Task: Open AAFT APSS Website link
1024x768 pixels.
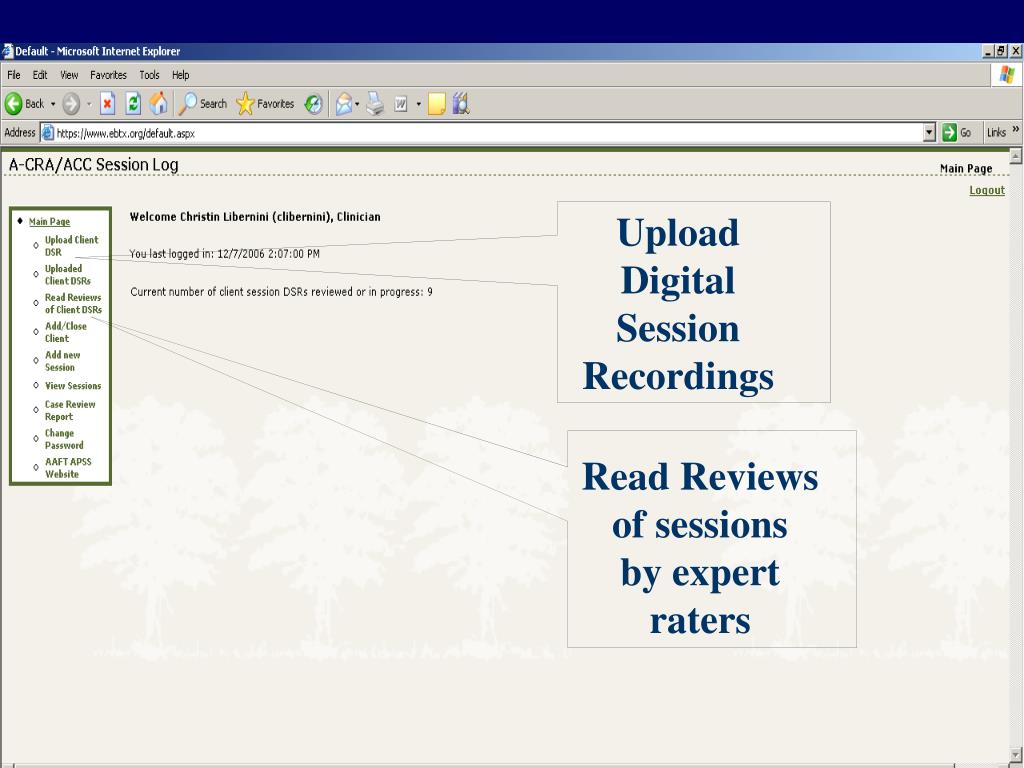Action: (68, 468)
